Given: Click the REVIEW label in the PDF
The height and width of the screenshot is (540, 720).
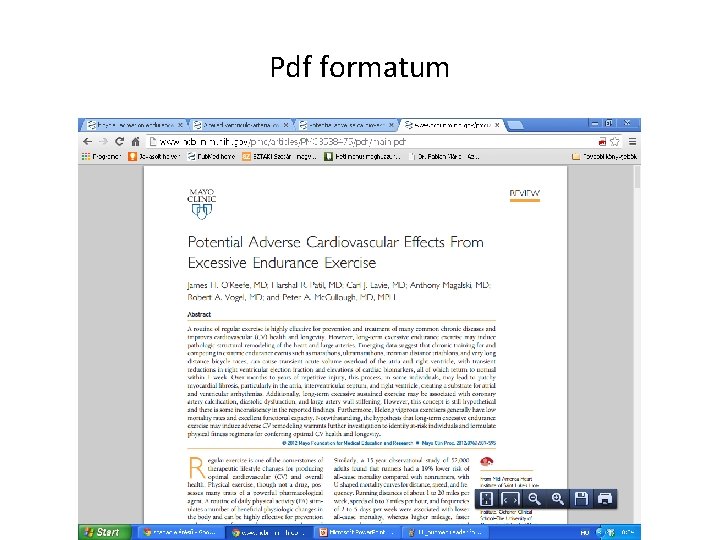Looking at the screenshot, I should click(x=525, y=193).
